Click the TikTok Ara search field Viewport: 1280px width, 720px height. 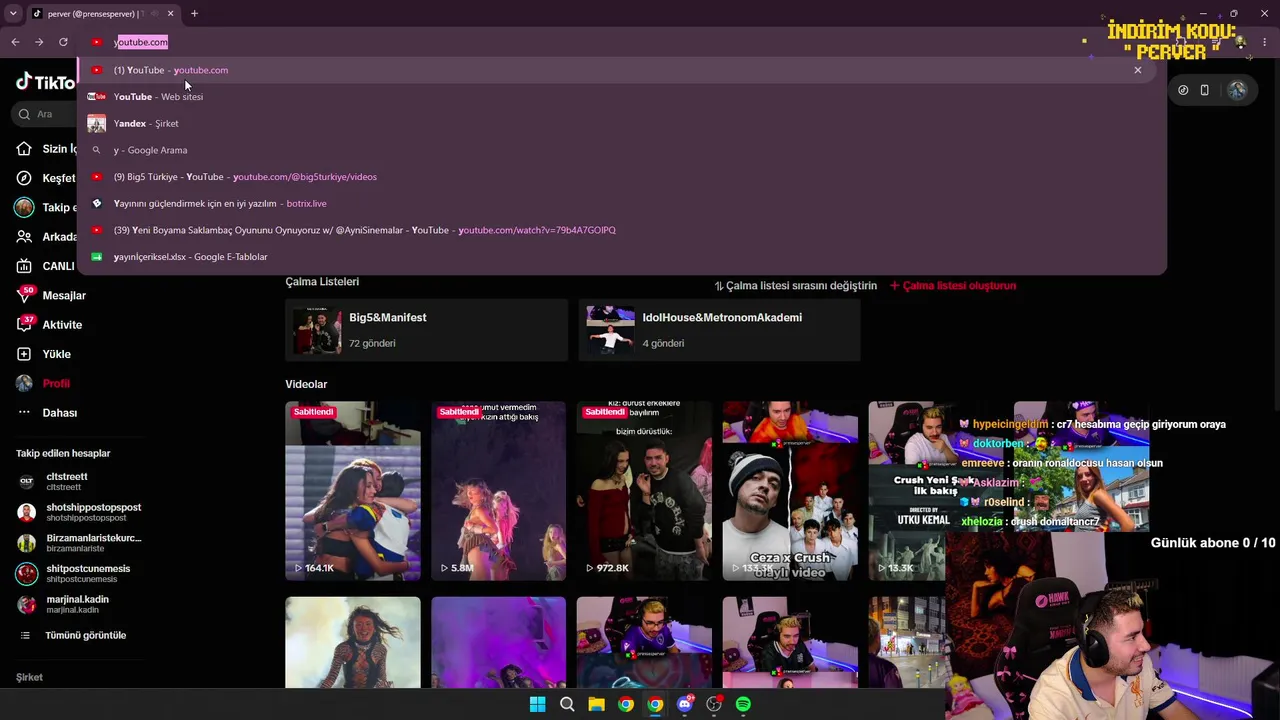(x=46, y=114)
